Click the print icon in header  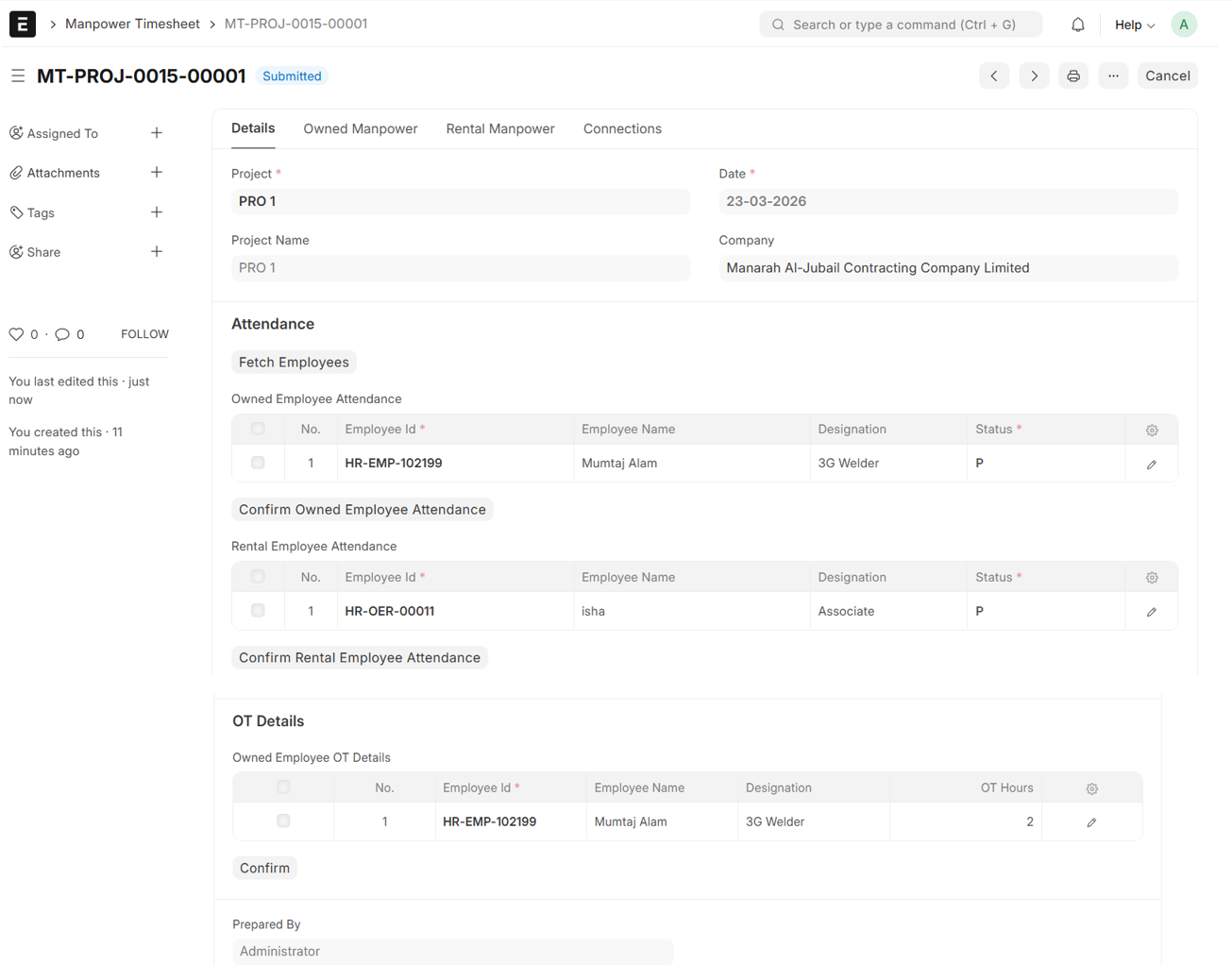click(x=1073, y=76)
